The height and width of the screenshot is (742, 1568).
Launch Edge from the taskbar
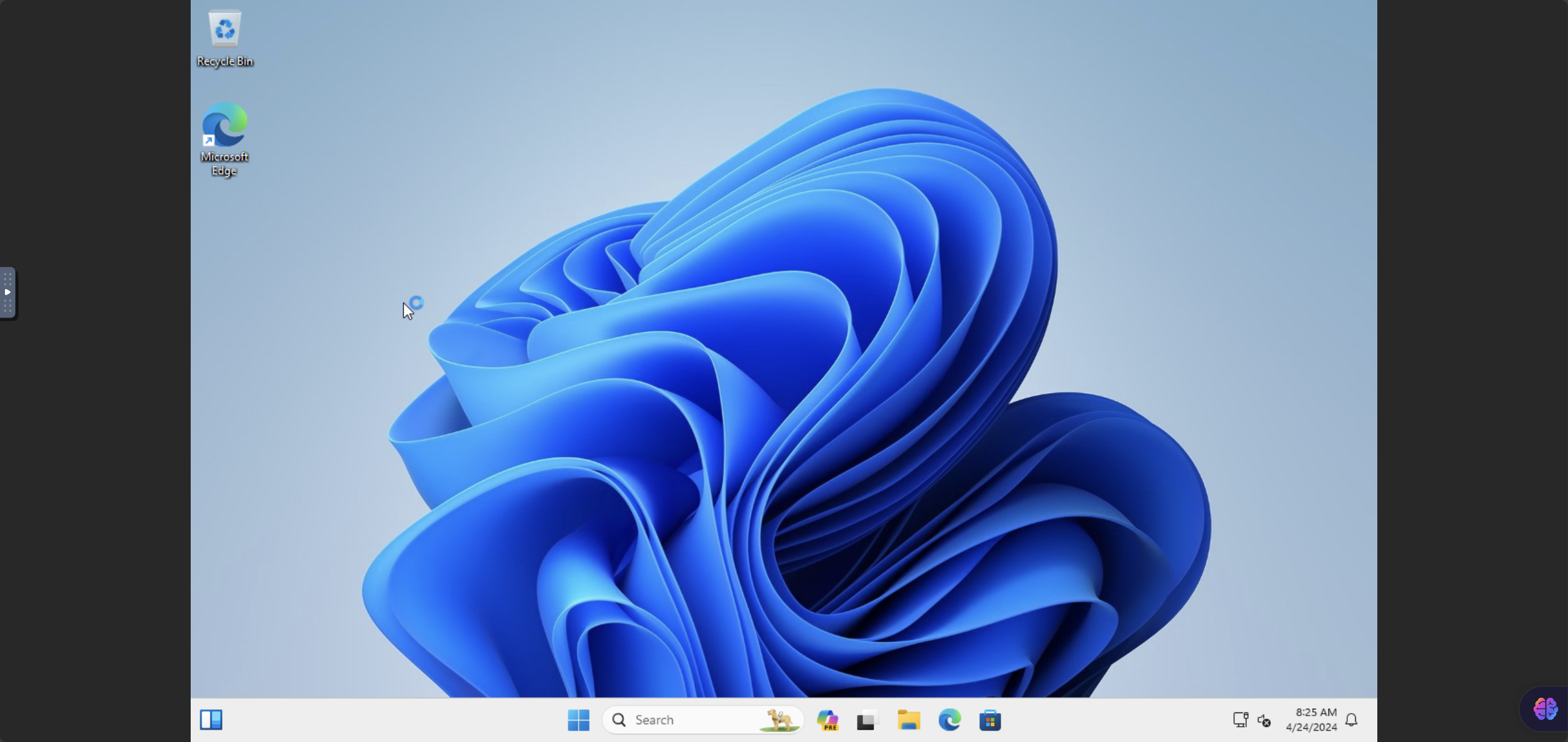[950, 719]
